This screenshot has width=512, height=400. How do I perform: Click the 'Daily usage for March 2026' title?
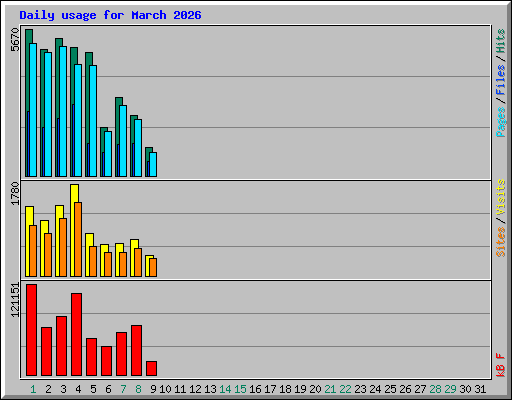click(110, 15)
